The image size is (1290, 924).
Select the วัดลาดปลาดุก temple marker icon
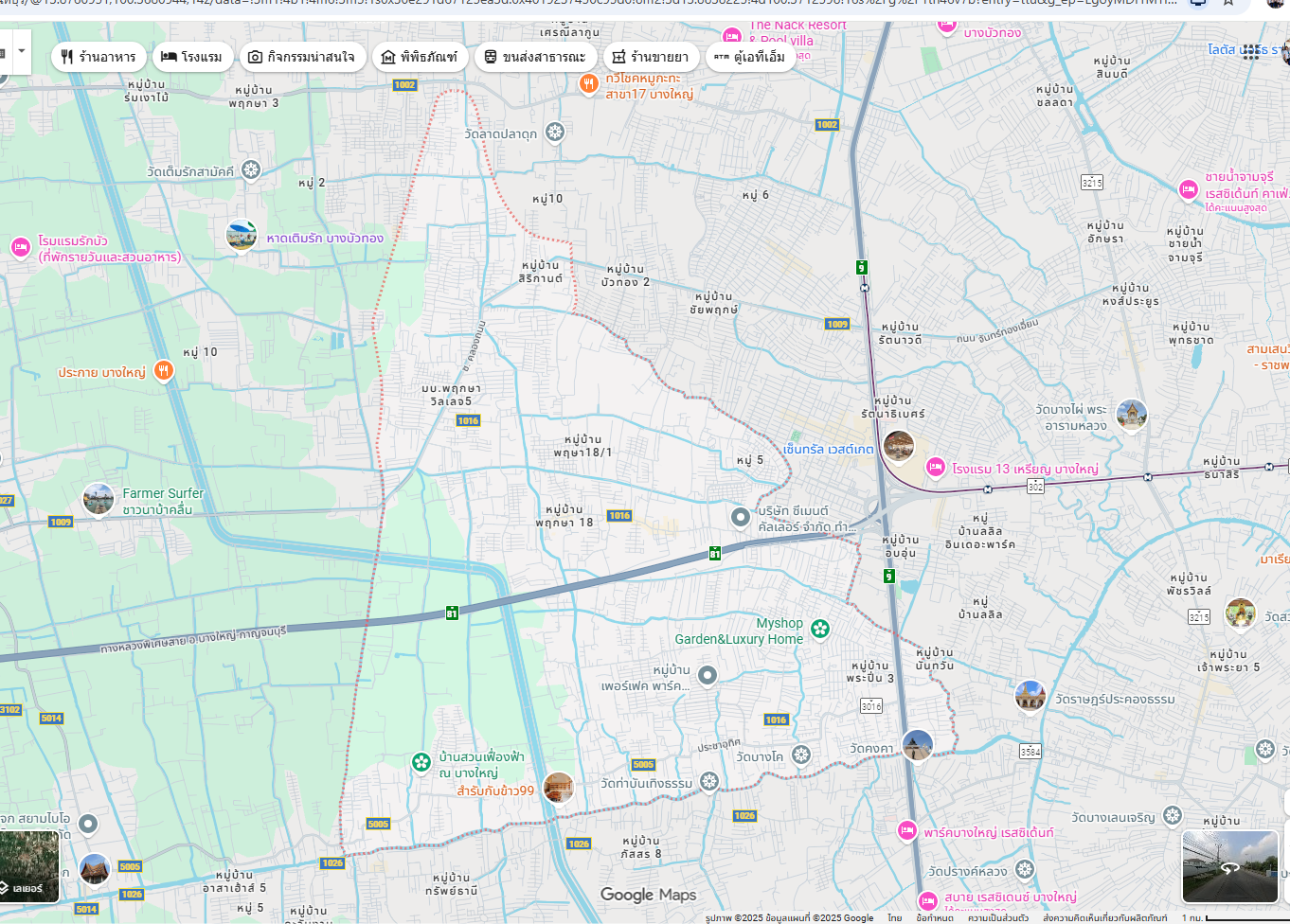[555, 133]
